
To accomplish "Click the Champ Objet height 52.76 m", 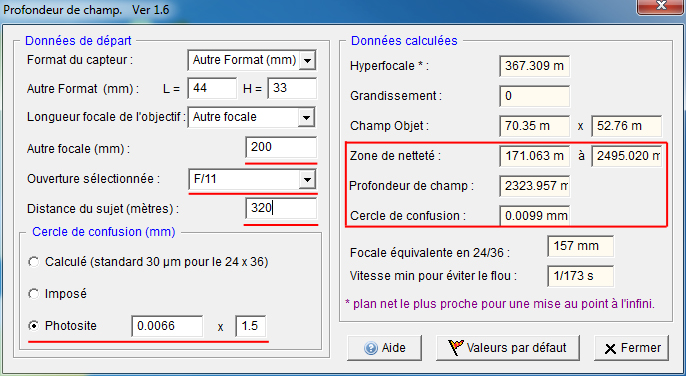I will pos(626,126).
